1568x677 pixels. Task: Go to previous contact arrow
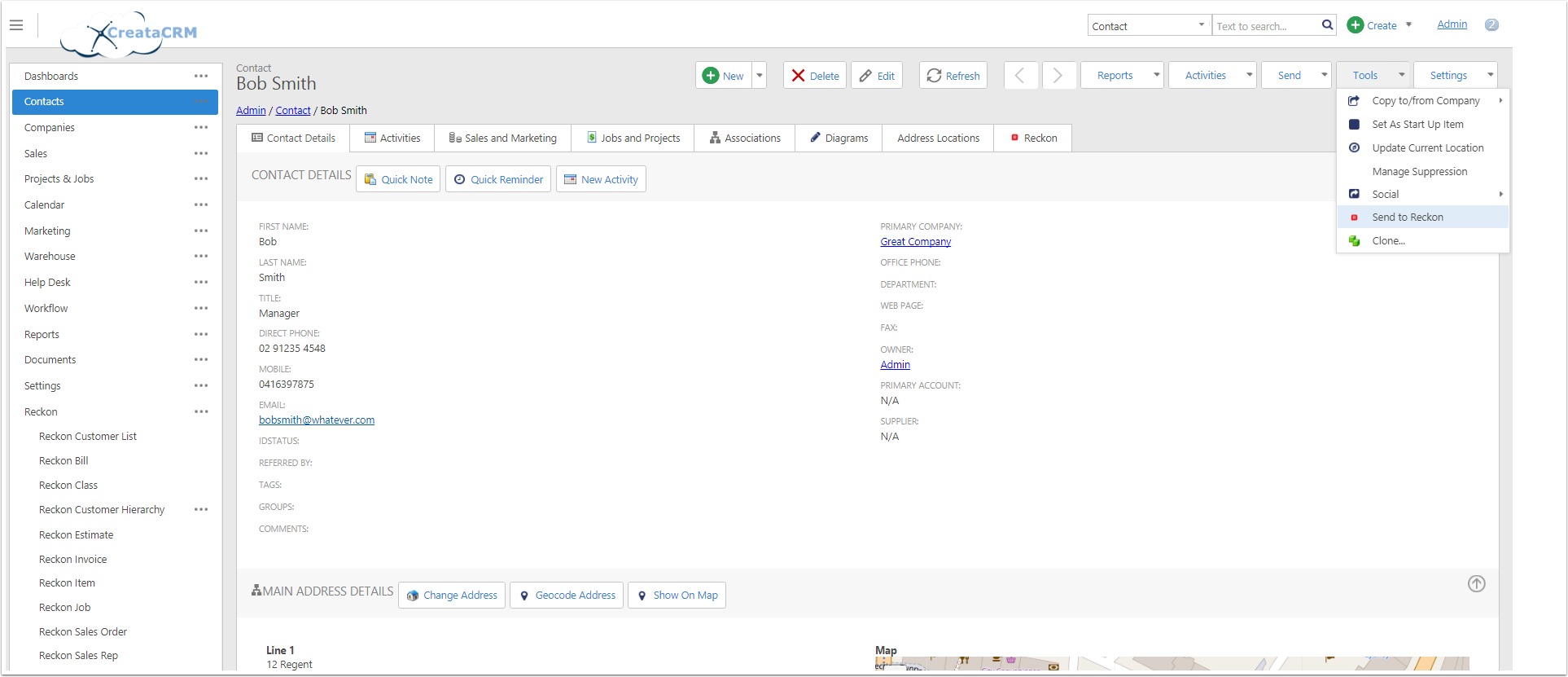coord(1020,76)
